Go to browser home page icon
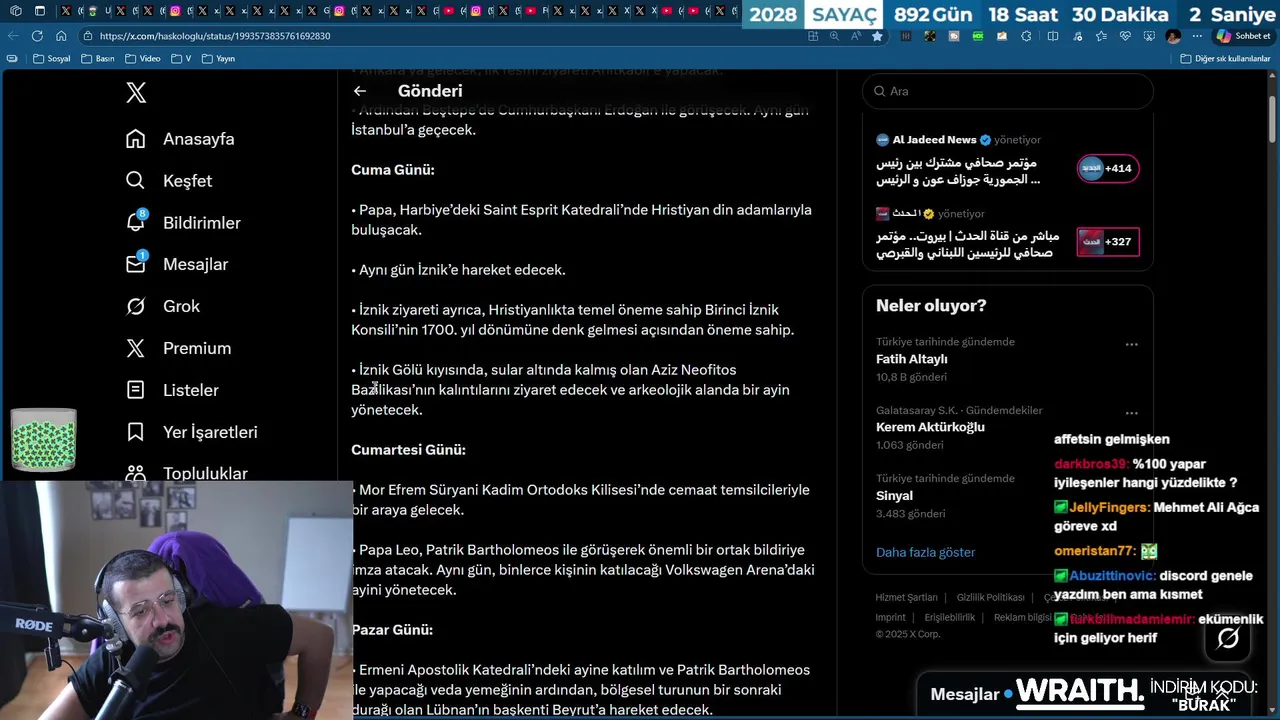The image size is (1280, 720). pyautogui.click(x=61, y=36)
